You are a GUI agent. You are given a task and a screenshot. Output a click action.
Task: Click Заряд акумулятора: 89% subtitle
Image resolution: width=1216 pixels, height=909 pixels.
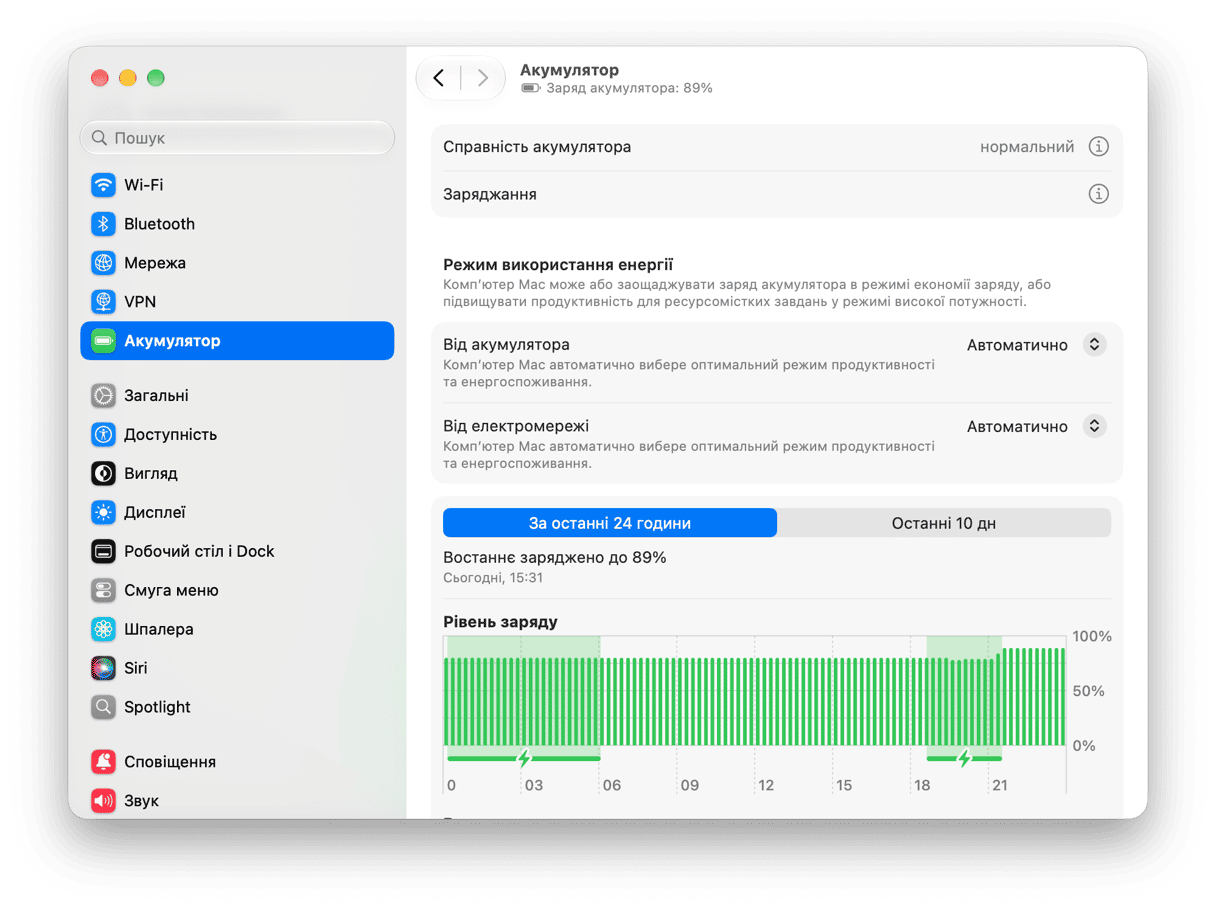point(629,88)
